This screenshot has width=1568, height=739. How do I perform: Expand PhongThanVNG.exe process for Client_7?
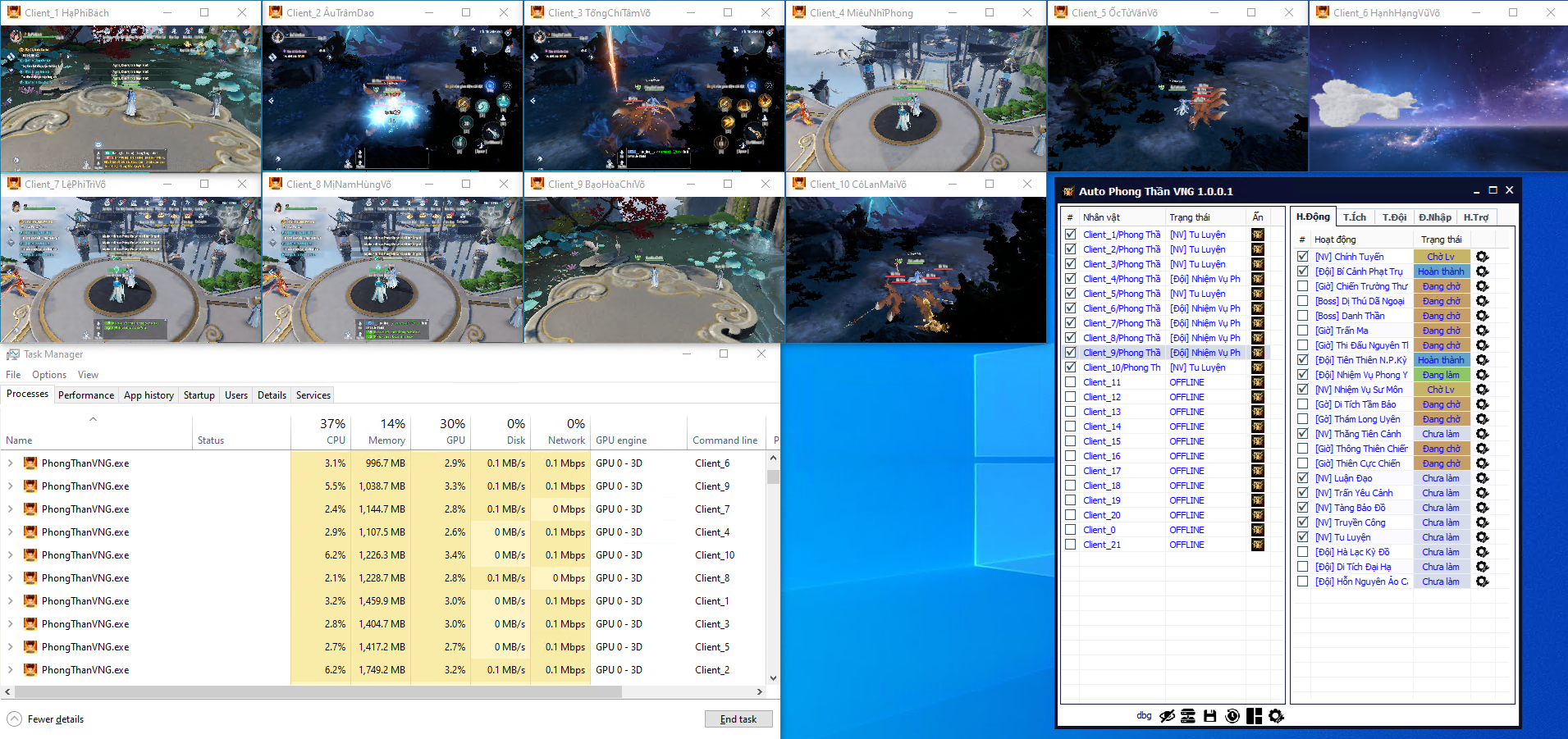[x=11, y=509]
